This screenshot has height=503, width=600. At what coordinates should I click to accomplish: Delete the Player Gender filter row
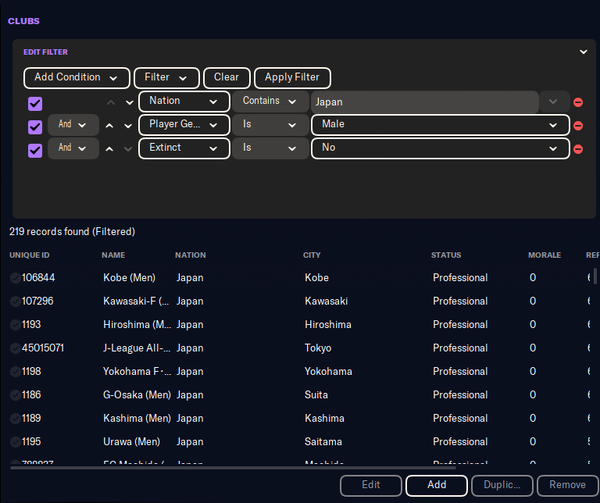click(x=578, y=126)
